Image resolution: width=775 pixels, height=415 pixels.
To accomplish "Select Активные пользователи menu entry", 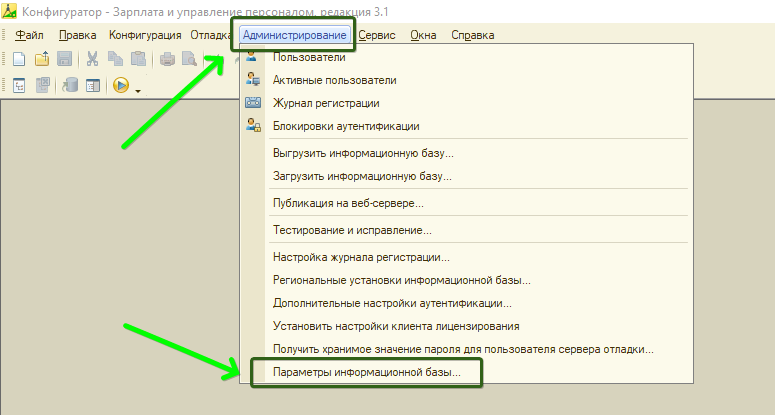I will pyautogui.click(x=466, y=80).
